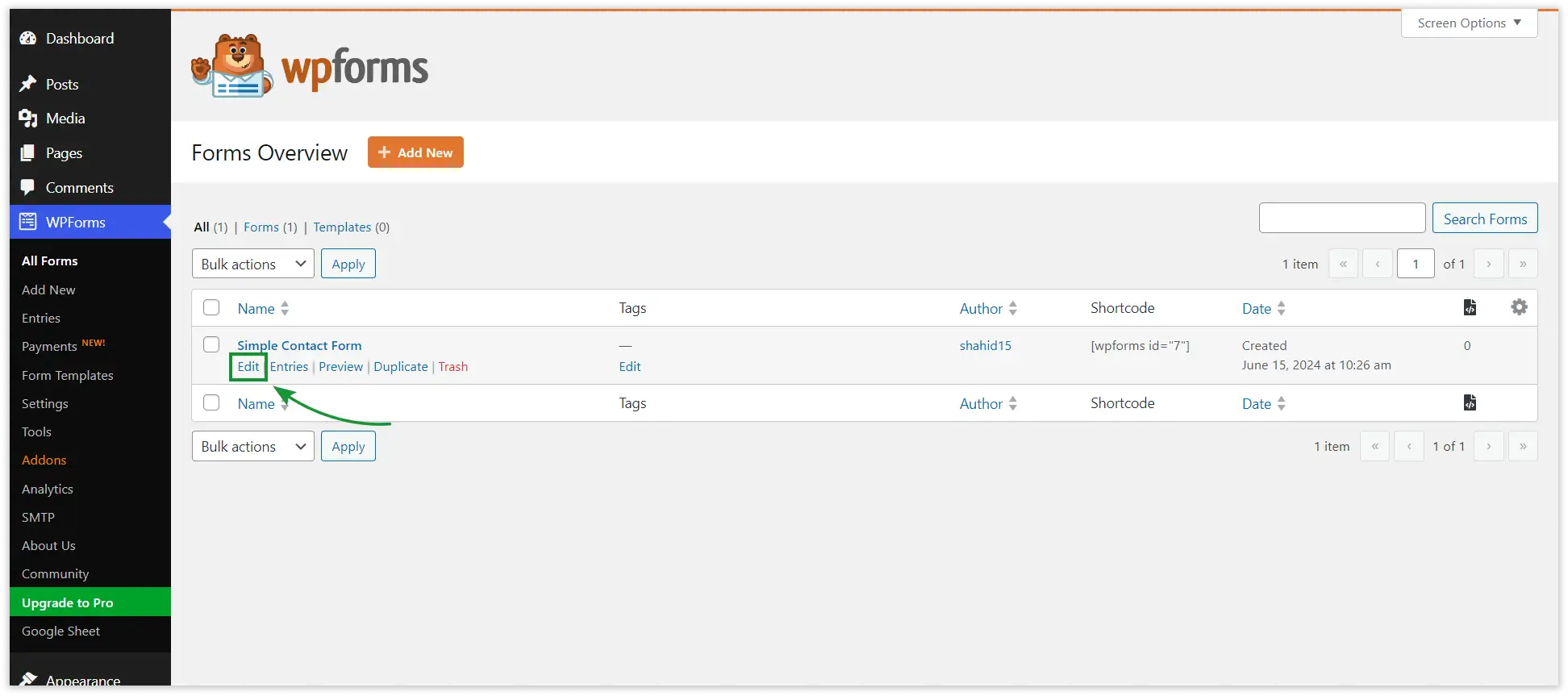Go to first page in top pagination
1568x696 pixels.
point(1343,264)
